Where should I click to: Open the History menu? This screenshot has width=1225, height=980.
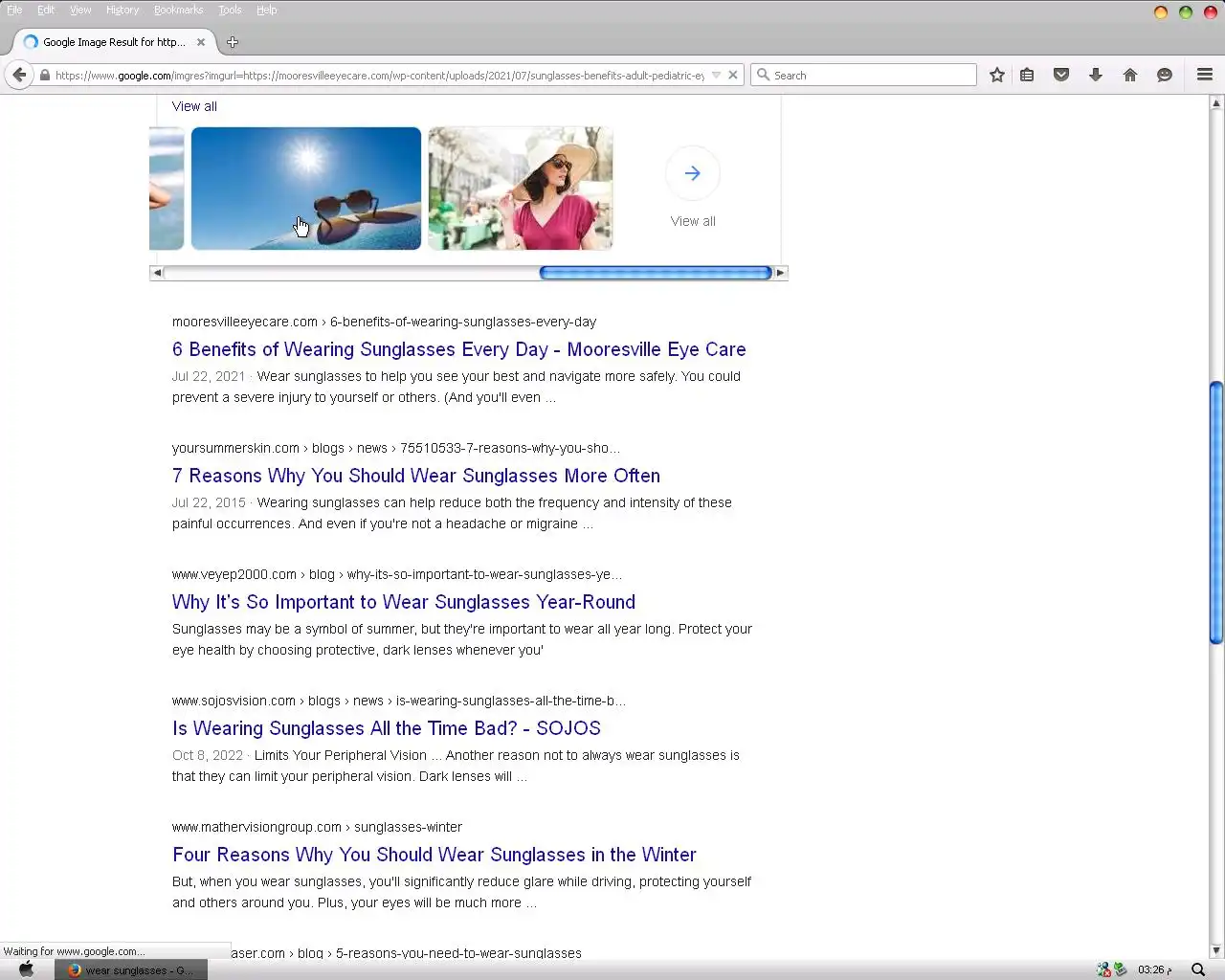pos(122,10)
